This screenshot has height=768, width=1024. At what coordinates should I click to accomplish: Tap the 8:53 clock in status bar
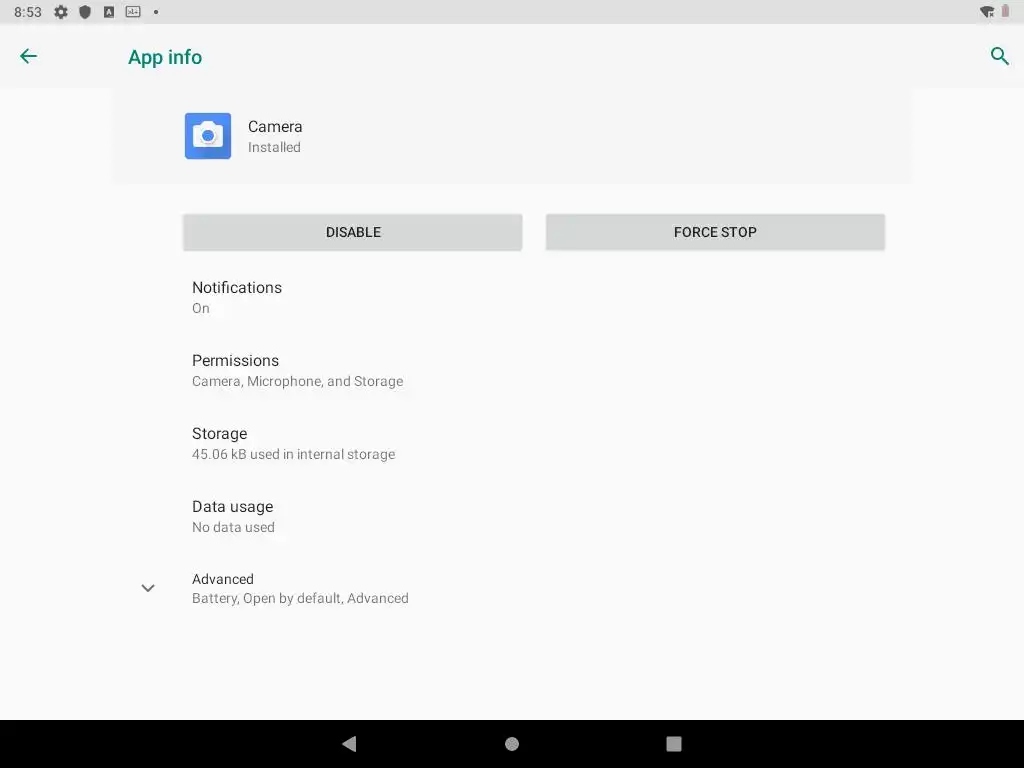point(27,12)
